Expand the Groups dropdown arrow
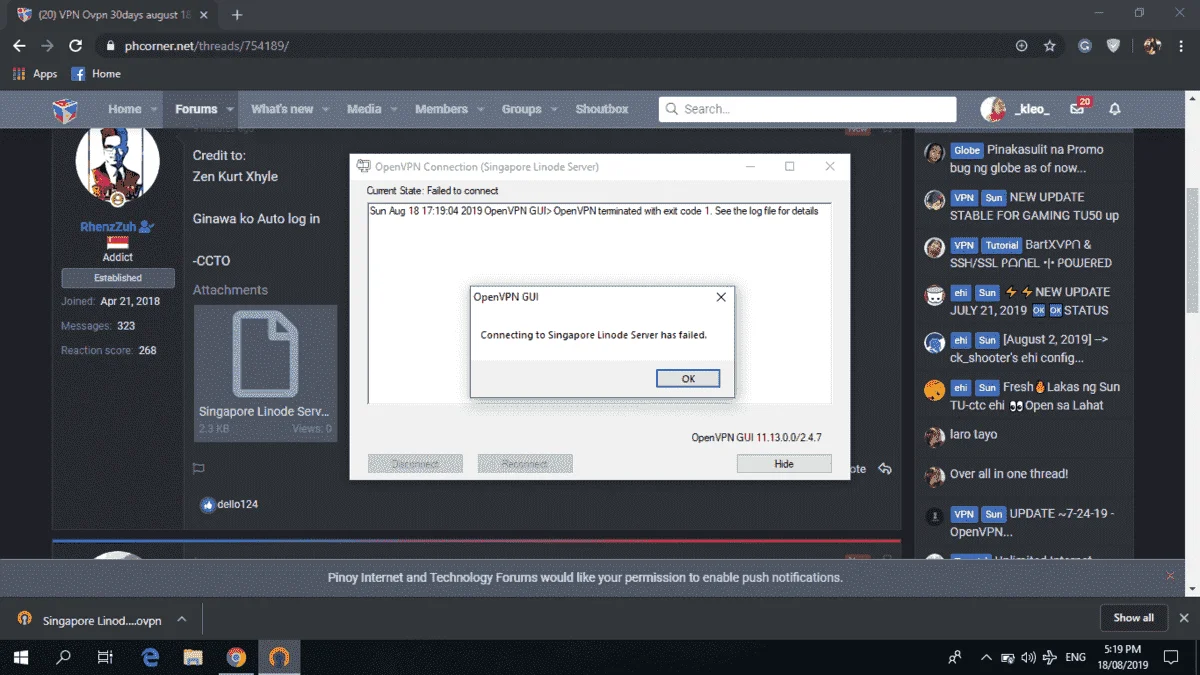 pos(554,109)
